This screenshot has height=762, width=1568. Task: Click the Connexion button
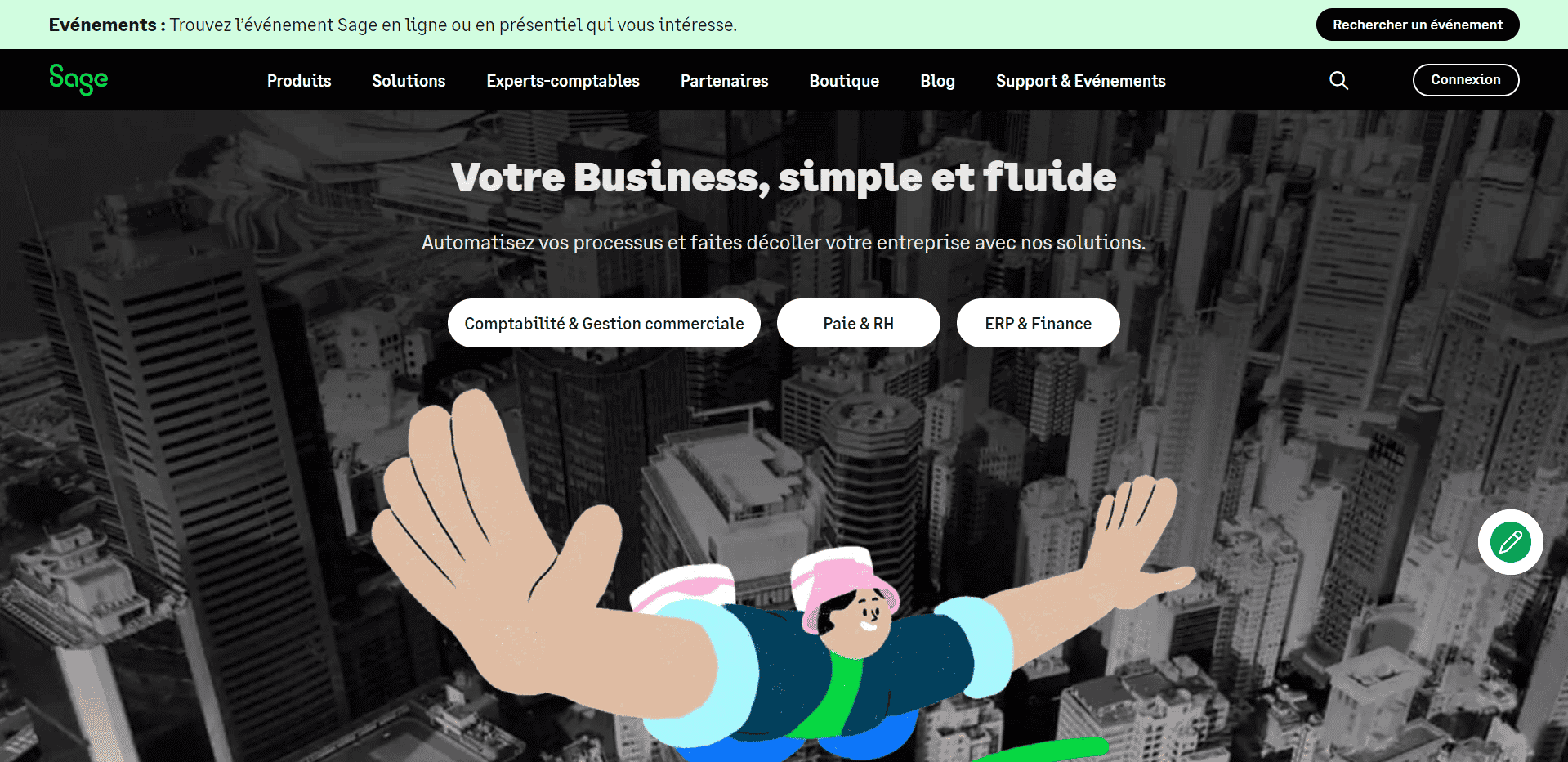(1466, 80)
